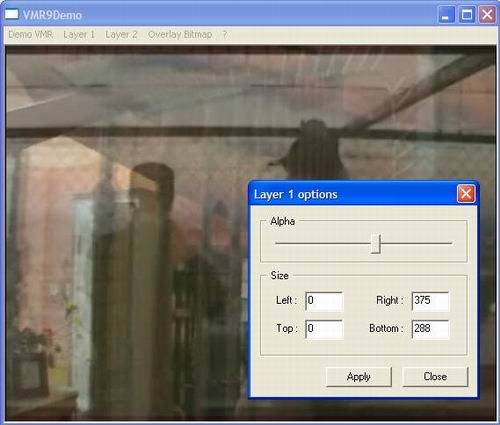Focus the Bottom size input field
The width and height of the screenshot is (500, 425).
pyautogui.click(x=430, y=329)
